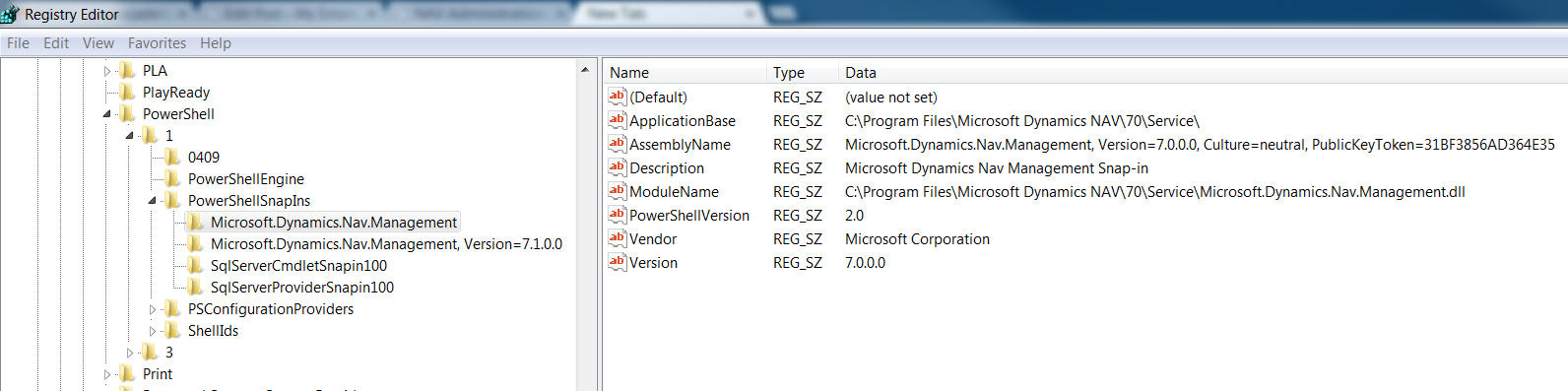The width and height of the screenshot is (1568, 391).
Task: Click the (Default) string value icon
Action: 618,97
